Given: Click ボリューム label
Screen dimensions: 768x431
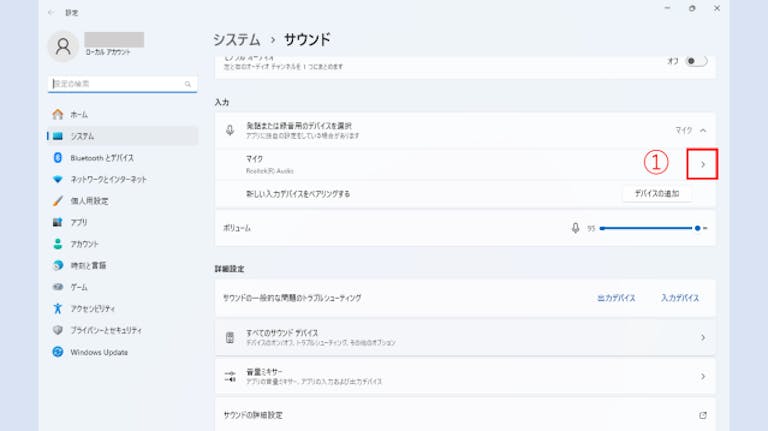Looking at the screenshot, I should [x=237, y=228].
